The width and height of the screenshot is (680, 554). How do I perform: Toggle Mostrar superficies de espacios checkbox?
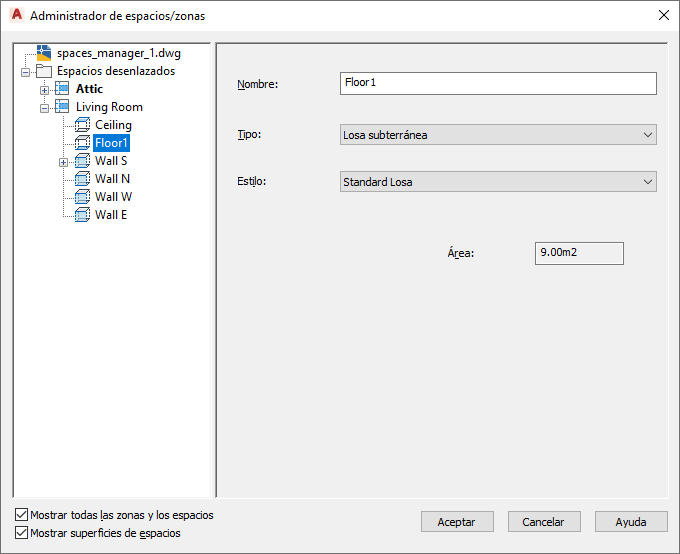(x=21, y=533)
